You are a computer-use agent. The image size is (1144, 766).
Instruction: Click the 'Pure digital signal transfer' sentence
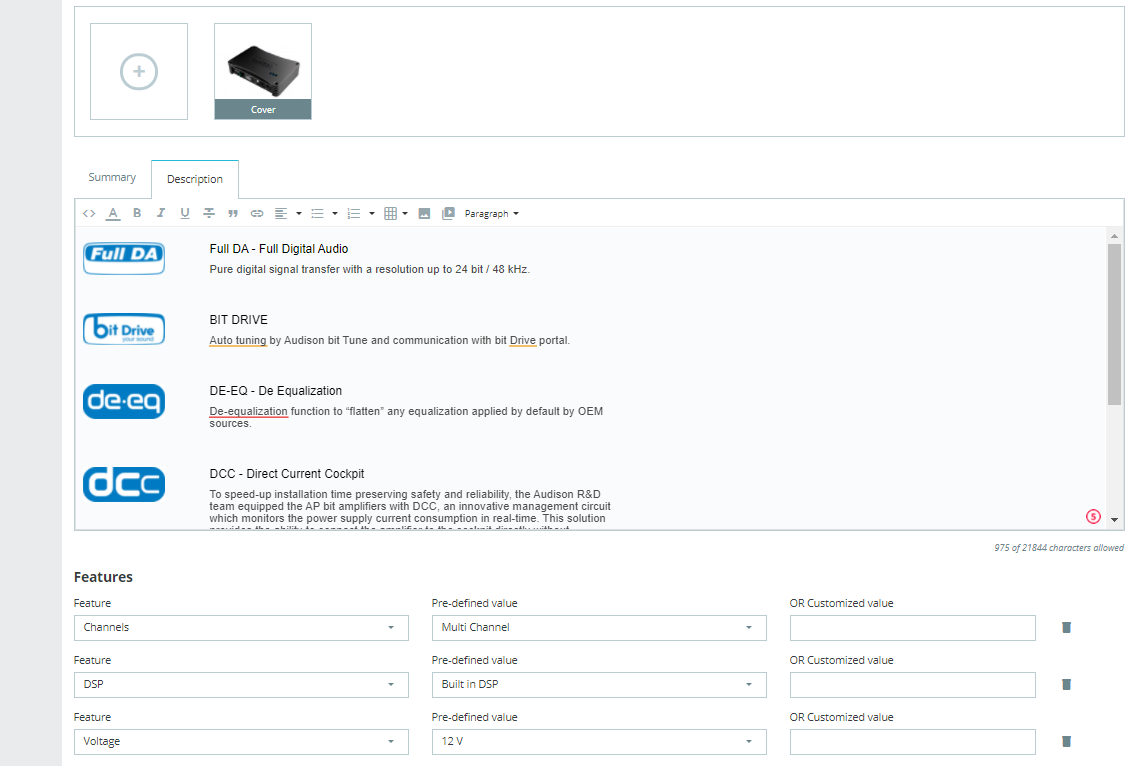pos(370,269)
